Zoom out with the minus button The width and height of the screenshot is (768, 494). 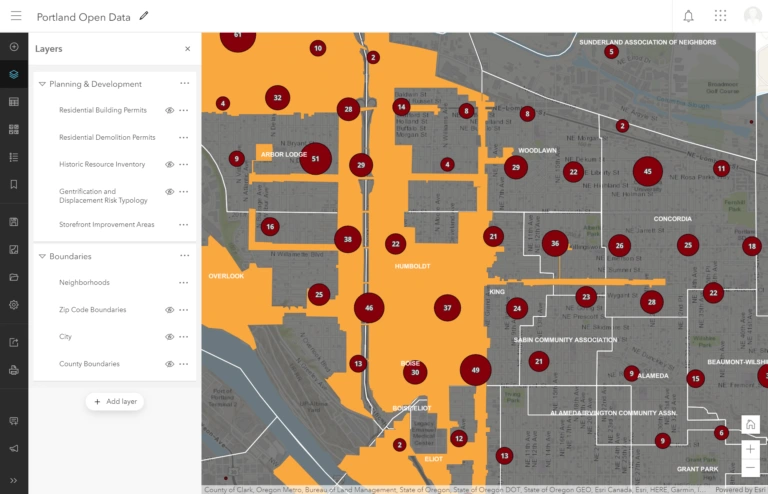750,468
